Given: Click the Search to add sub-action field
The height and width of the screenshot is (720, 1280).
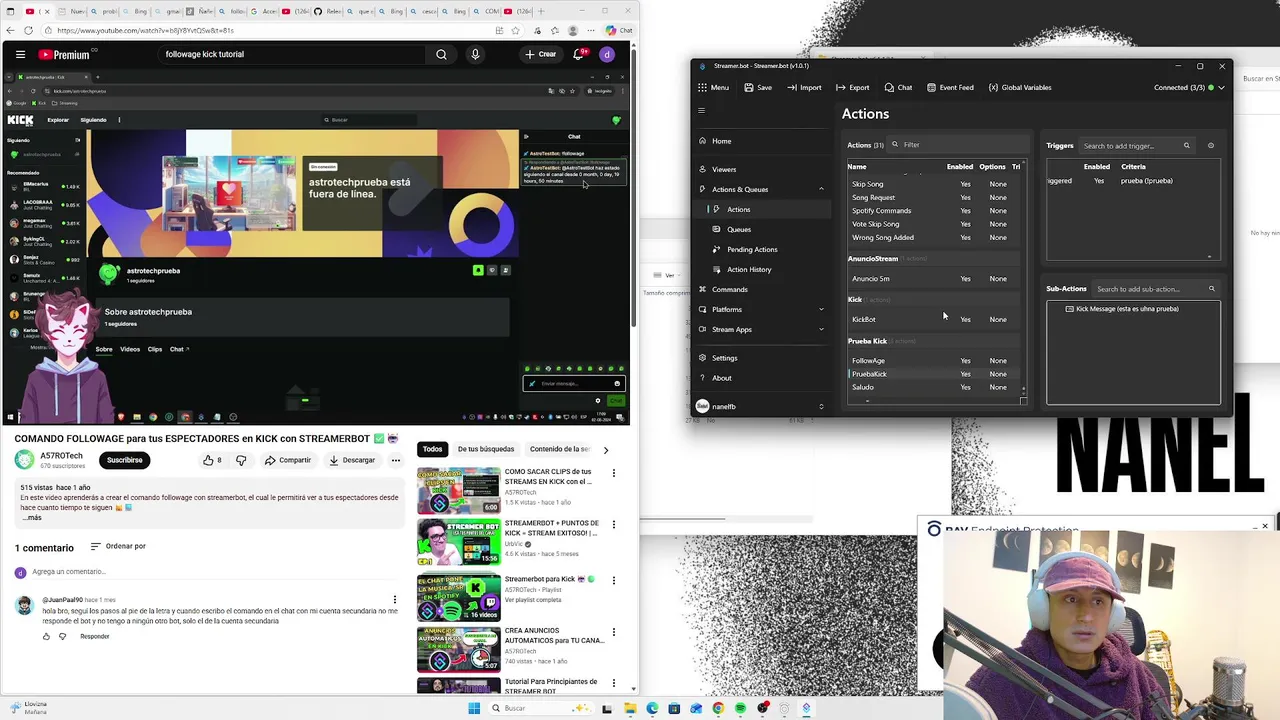Looking at the screenshot, I should tap(1155, 289).
